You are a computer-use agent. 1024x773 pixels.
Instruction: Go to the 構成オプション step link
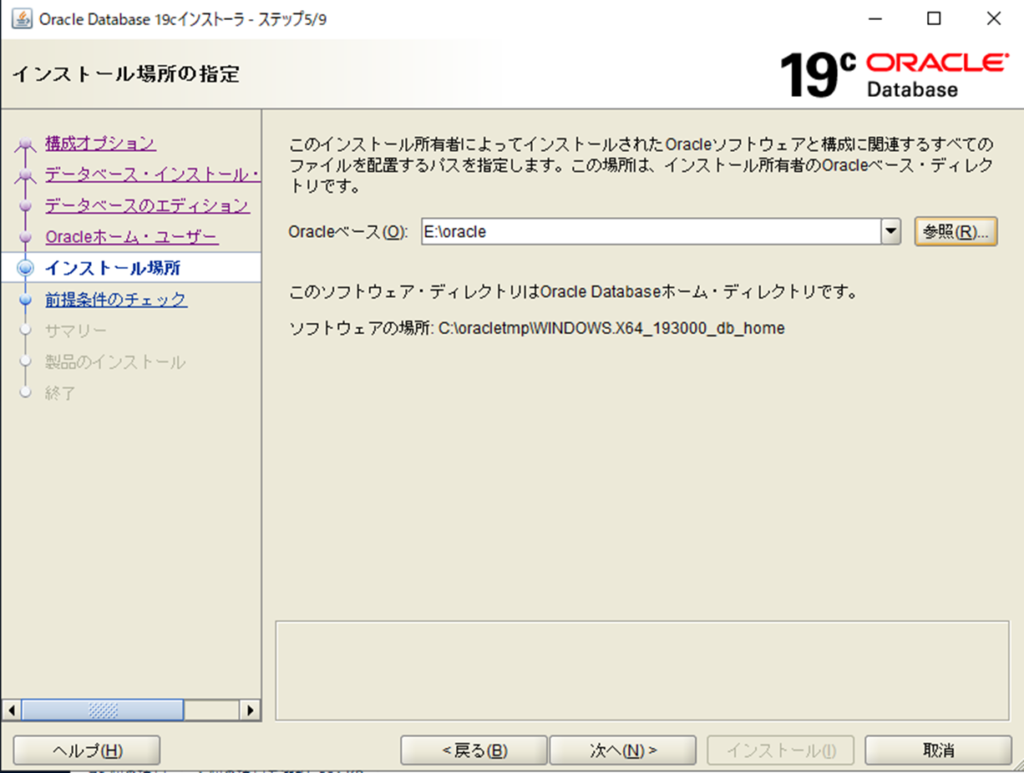(100, 143)
